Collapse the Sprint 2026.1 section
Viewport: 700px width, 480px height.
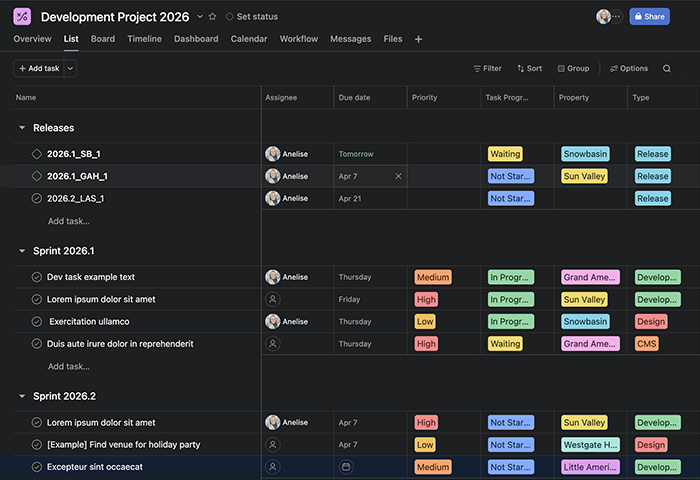pyautogui.click(x=22, y=251)
